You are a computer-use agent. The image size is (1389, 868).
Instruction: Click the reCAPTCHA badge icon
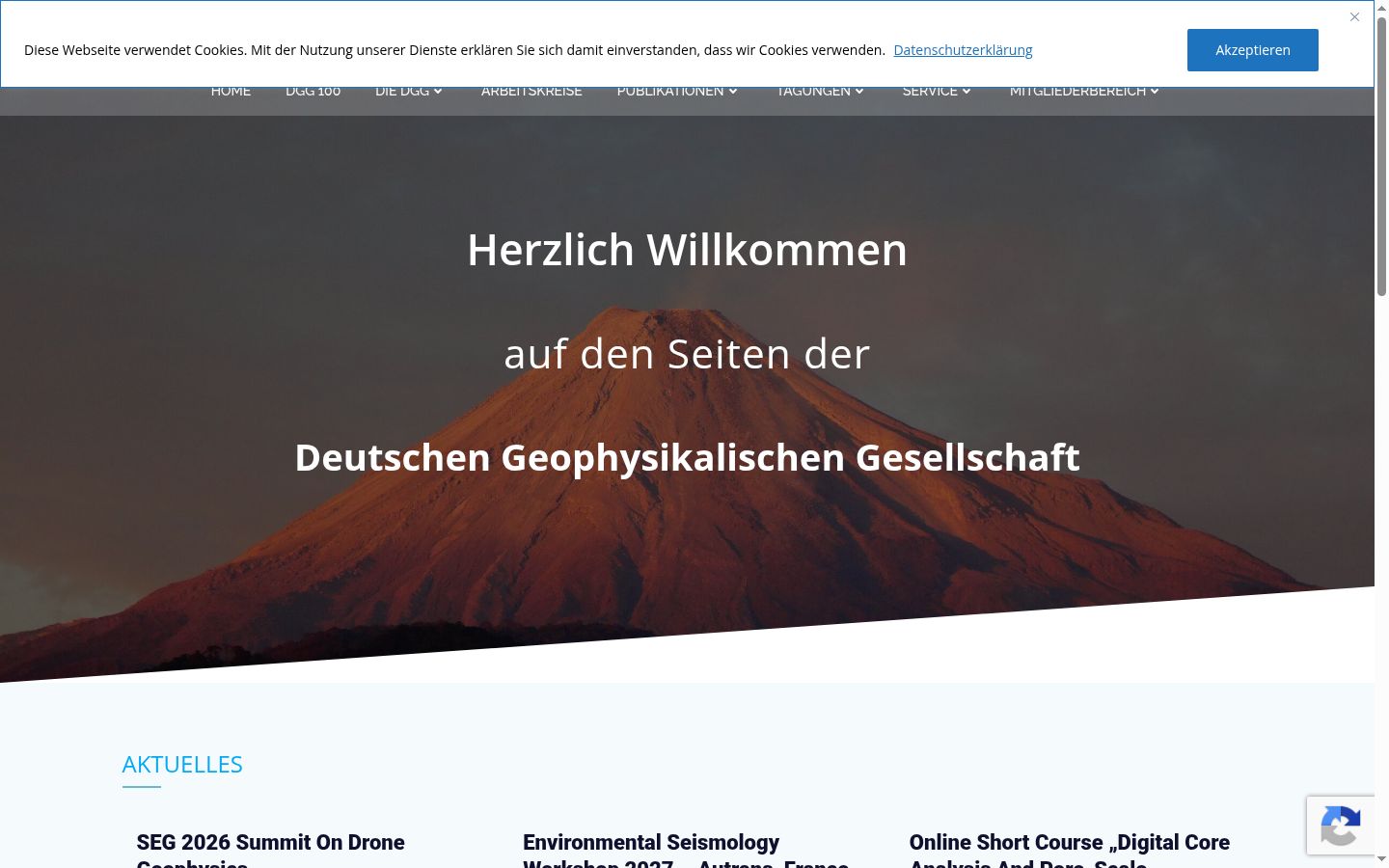[1341, 826]
